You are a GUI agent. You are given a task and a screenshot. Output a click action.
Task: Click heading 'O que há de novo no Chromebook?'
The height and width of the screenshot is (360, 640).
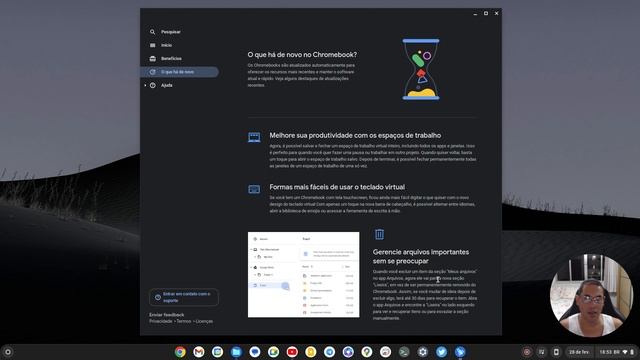point(302,55)
